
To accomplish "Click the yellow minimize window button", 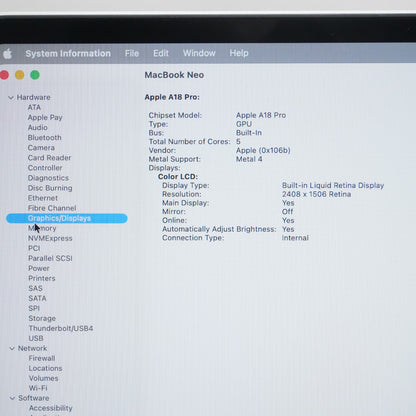I will [20, 75].
